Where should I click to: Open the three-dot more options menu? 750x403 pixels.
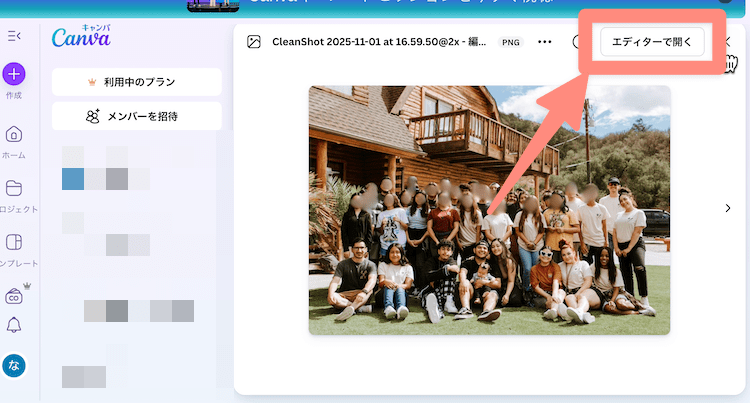544,42
